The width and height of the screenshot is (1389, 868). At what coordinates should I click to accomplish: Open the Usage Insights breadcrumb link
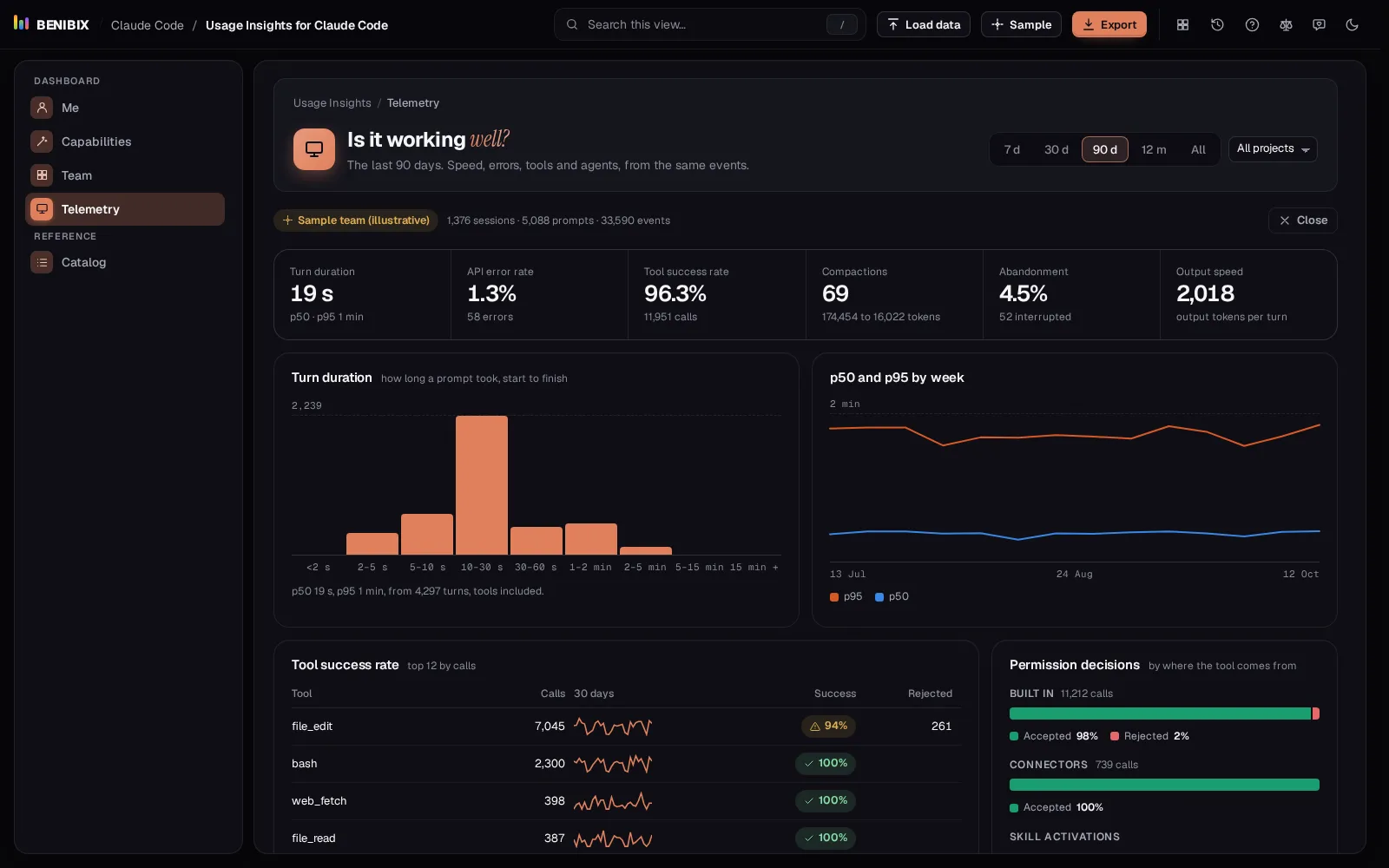click(332, 102)
